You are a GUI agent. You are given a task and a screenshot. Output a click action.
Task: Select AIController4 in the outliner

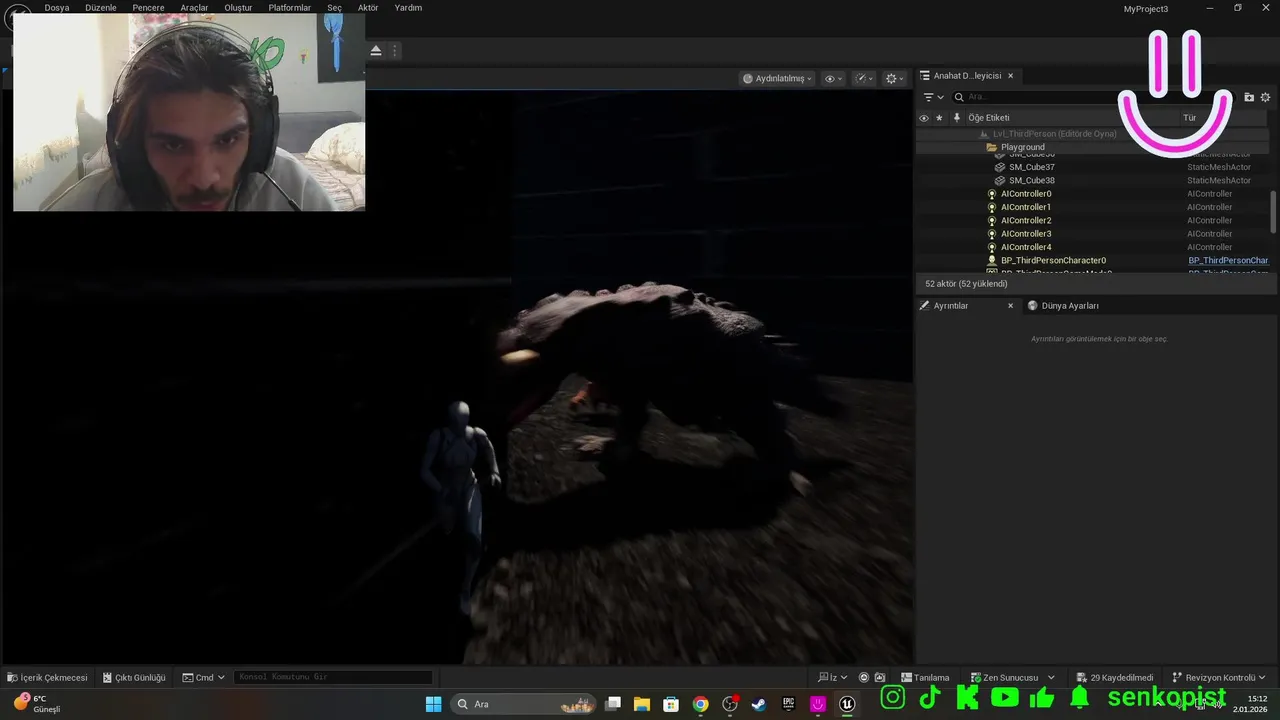click(1026, 247)
